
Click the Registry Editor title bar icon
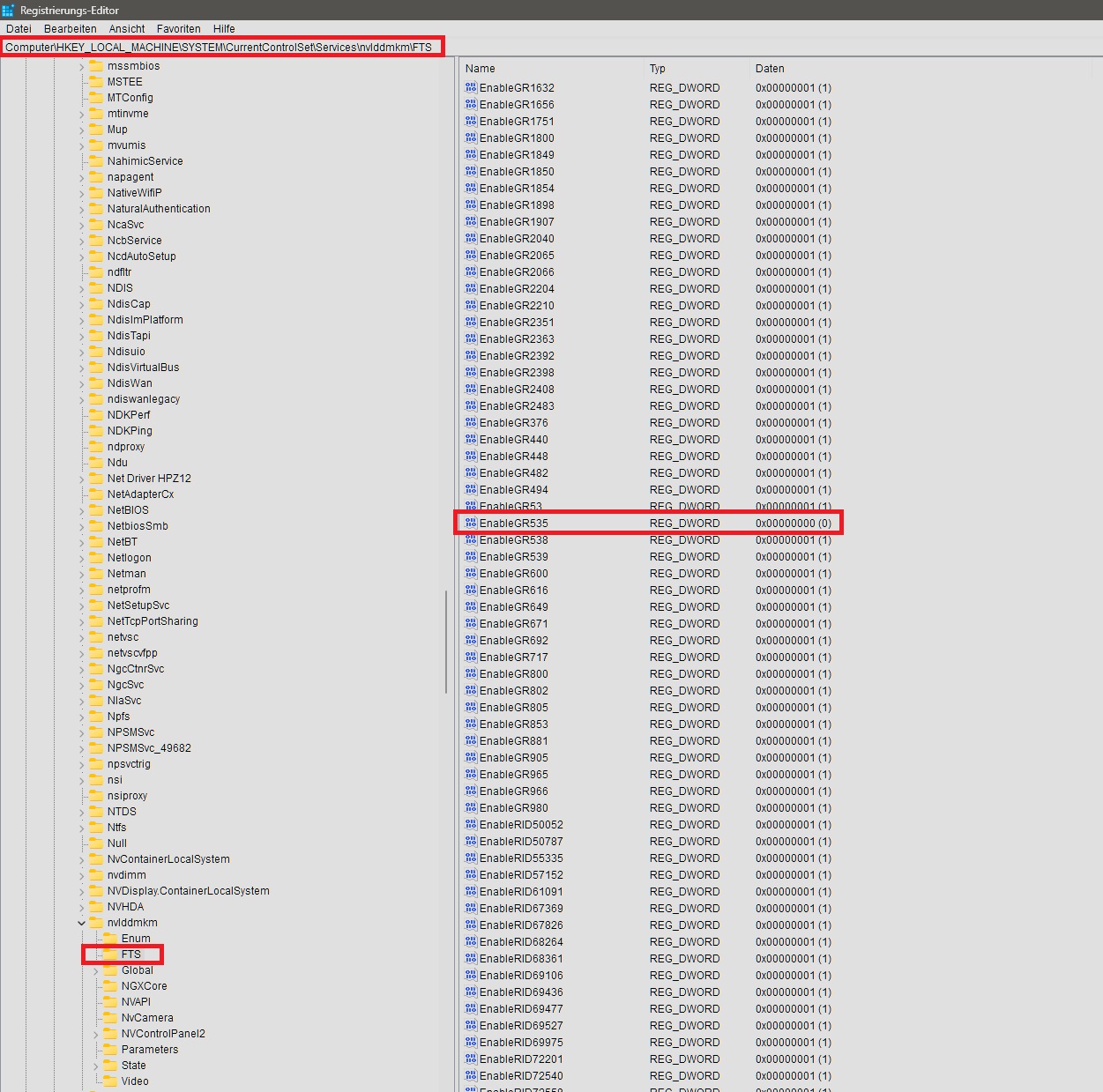[x=9, y=10]
